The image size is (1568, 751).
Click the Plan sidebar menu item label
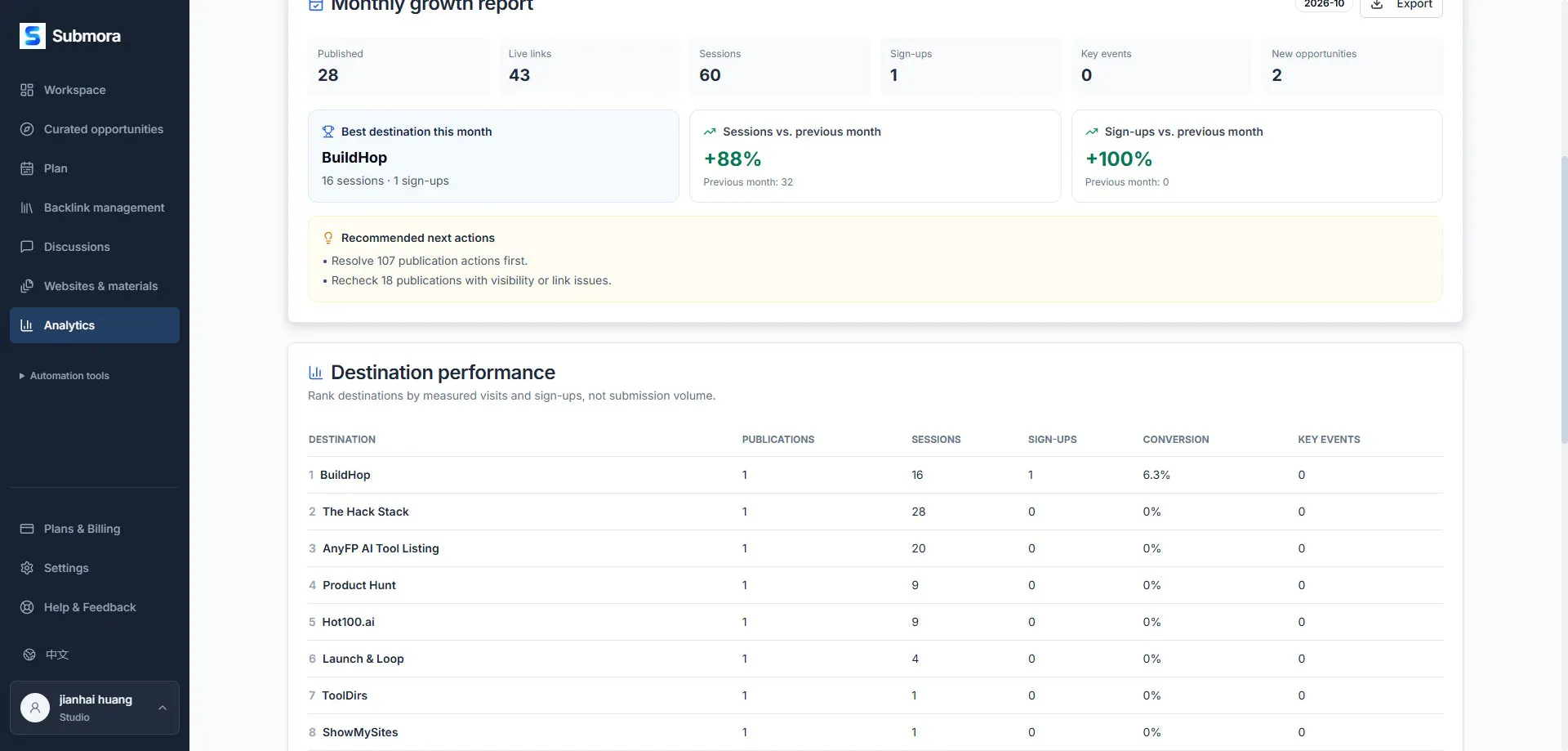pyautogui.click(x=56, y=168)
